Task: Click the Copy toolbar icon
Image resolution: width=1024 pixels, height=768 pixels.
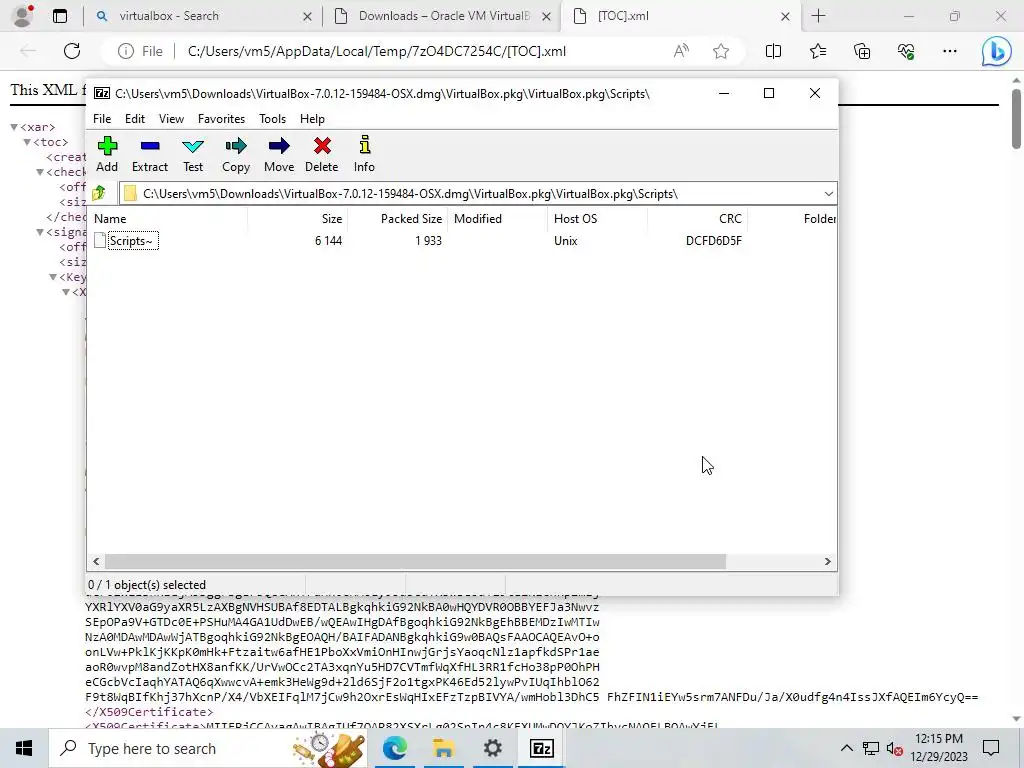Action: point(236,154)
